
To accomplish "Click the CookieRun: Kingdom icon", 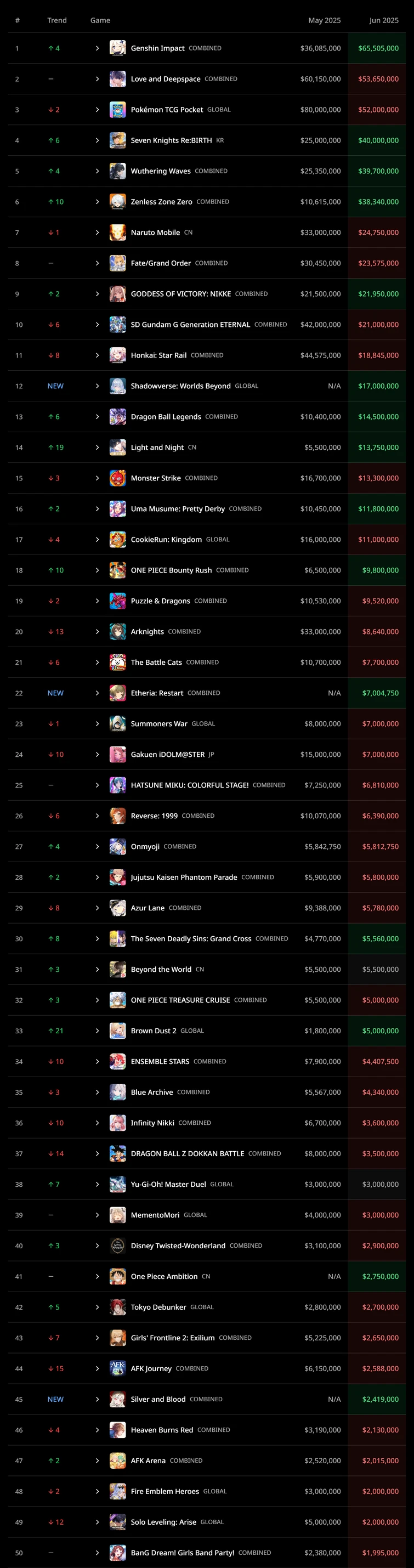I will tap(117, 539).
